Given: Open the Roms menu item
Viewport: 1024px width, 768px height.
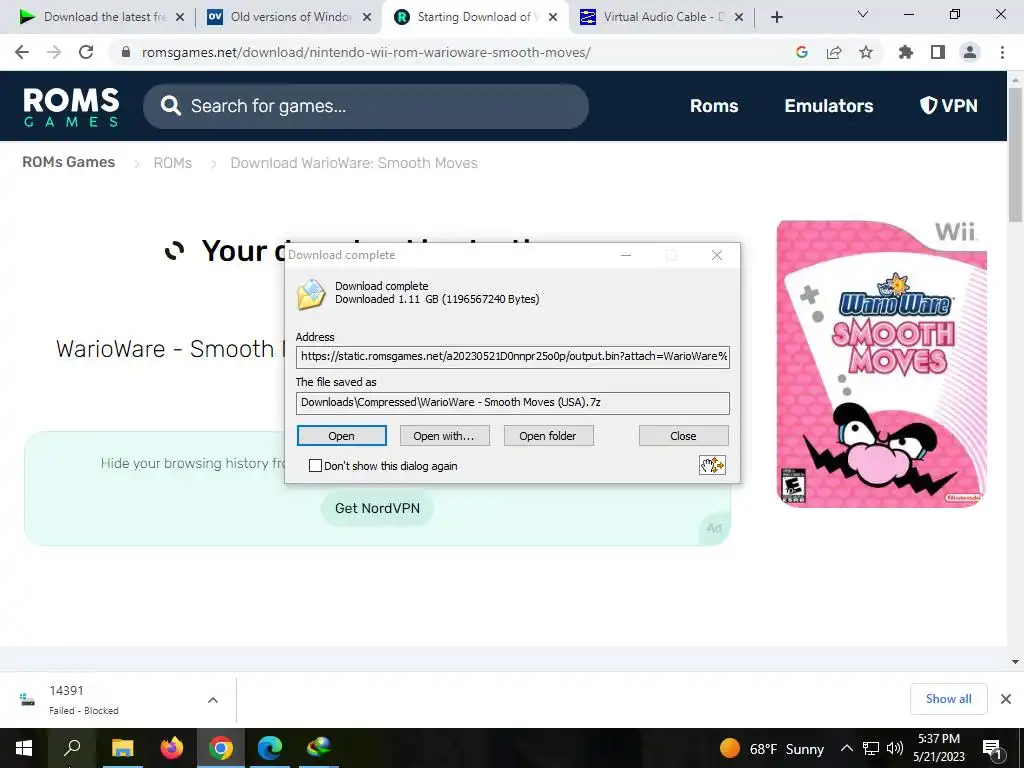Looking at the screenshot, I should 714,106.
